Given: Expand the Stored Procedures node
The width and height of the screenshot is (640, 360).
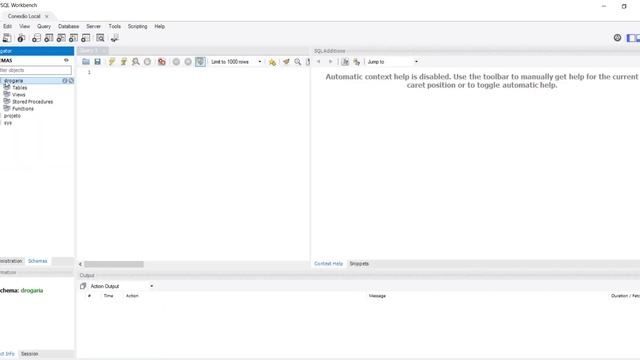Looking at the screenshot, I should click(x=32, y=102).
